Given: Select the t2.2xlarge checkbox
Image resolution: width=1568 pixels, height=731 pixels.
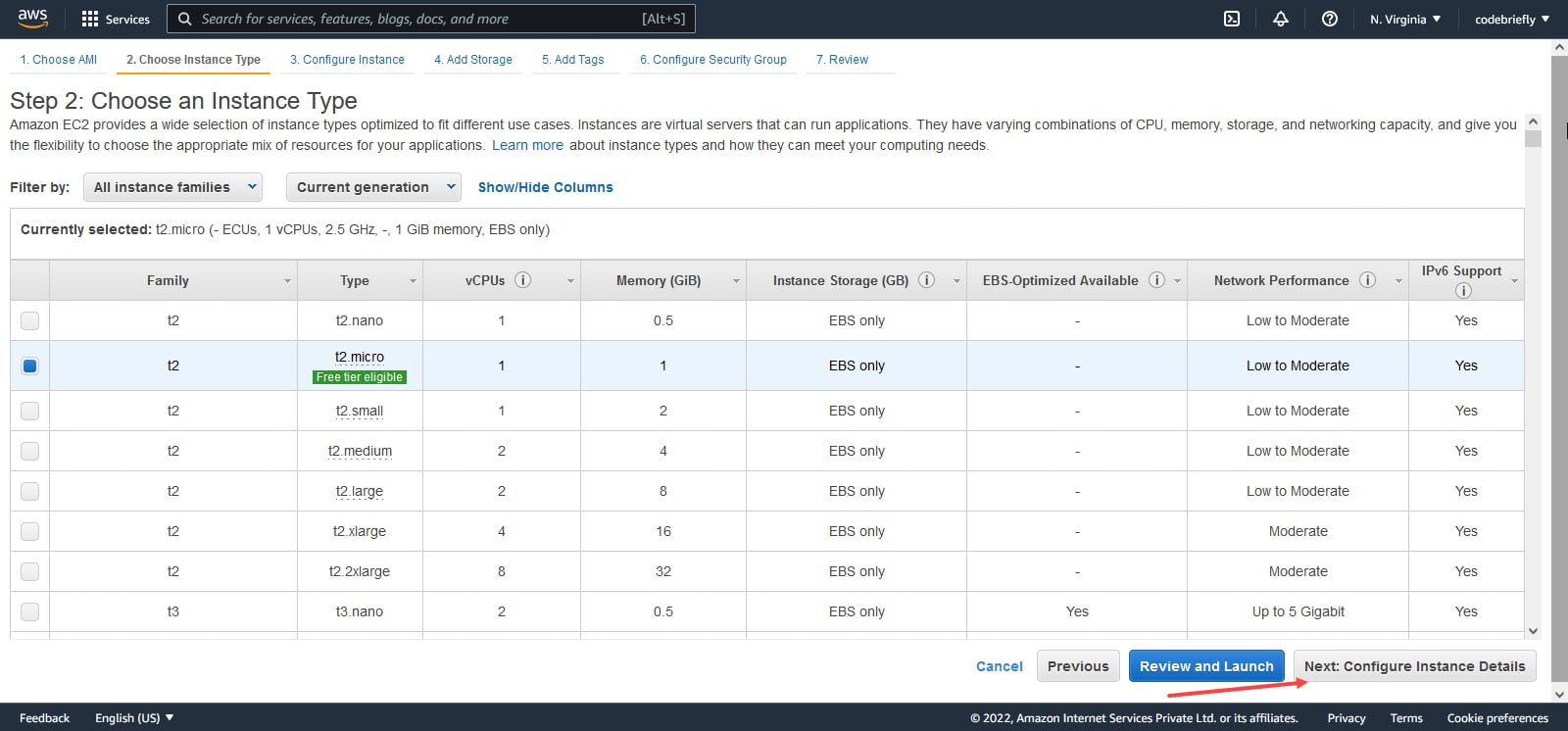Looking at the screenshot, I should pos(29,571).
